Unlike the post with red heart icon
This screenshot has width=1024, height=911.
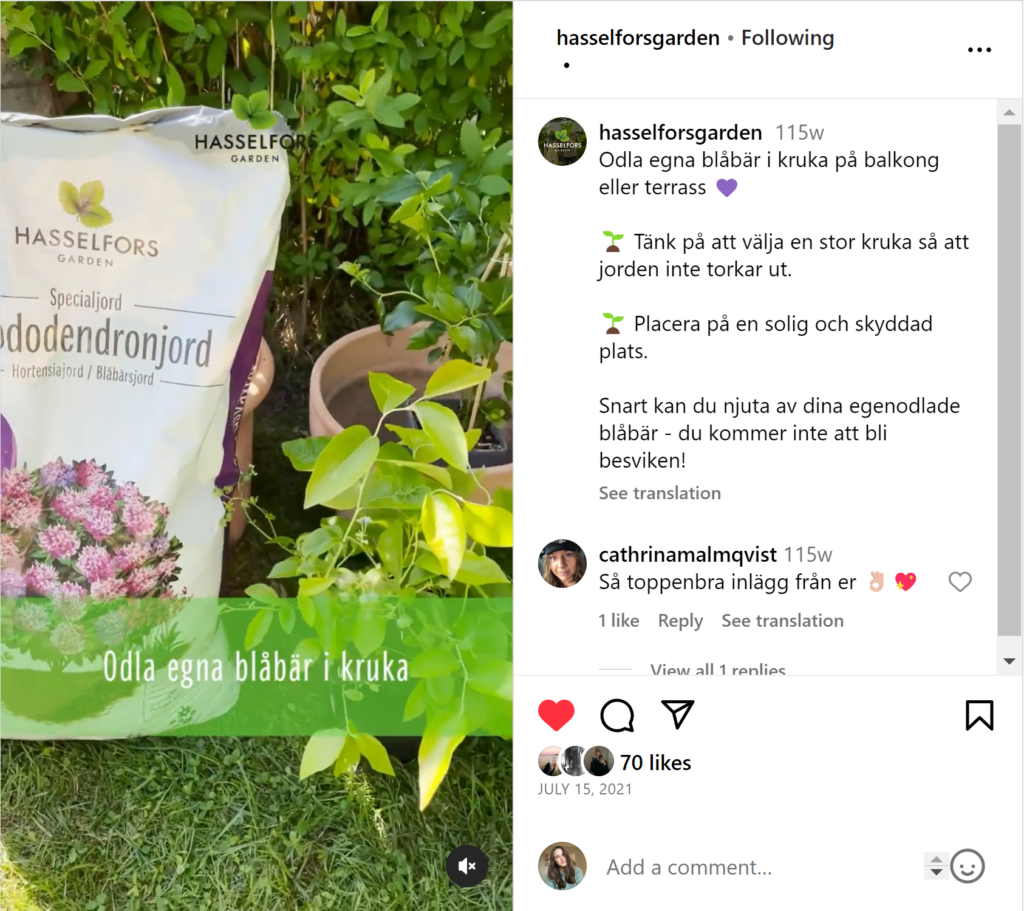556,714
